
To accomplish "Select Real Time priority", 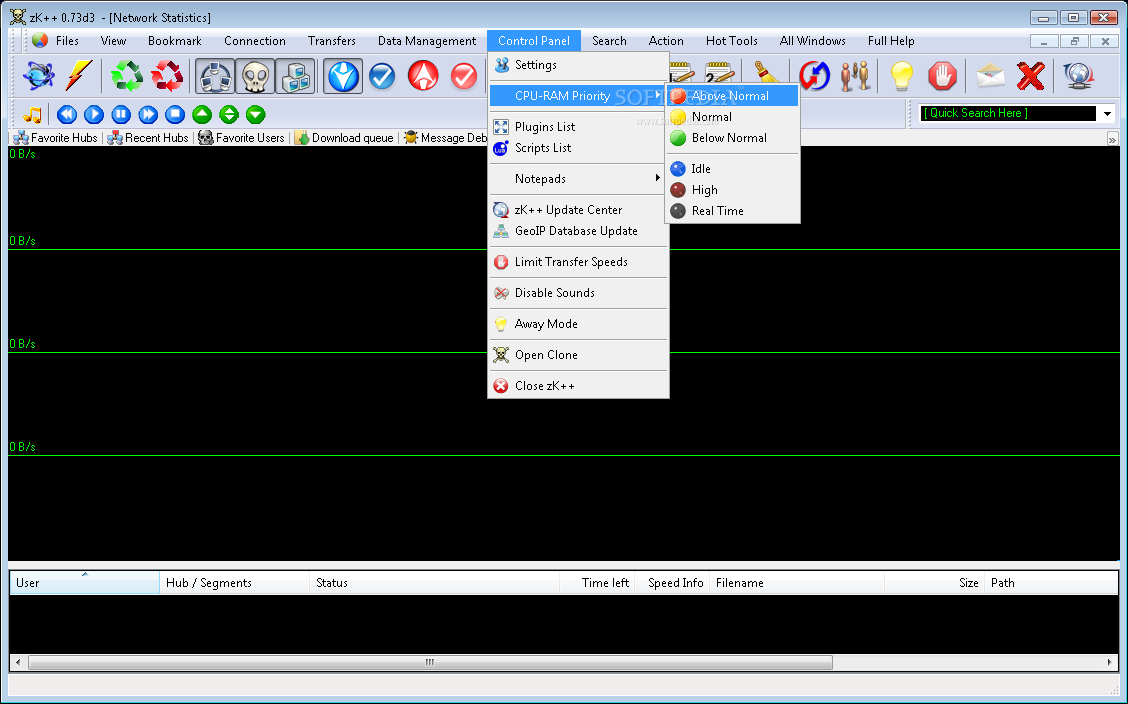I will tap(732, 210).
